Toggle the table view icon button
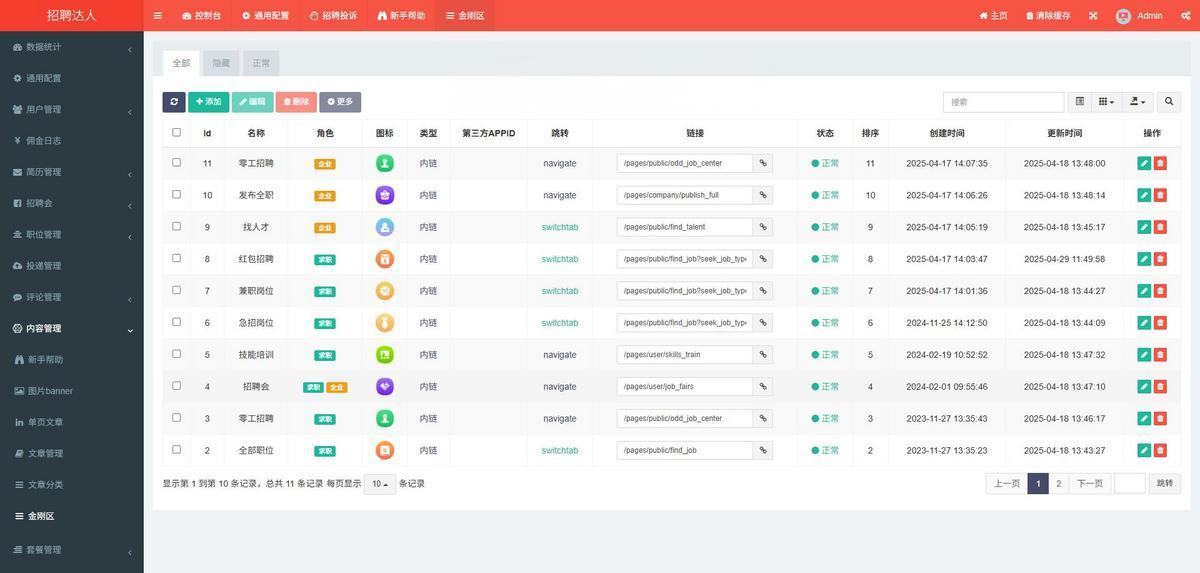The height and width of the screenshot is (573, 1200). click(1079, 102)
